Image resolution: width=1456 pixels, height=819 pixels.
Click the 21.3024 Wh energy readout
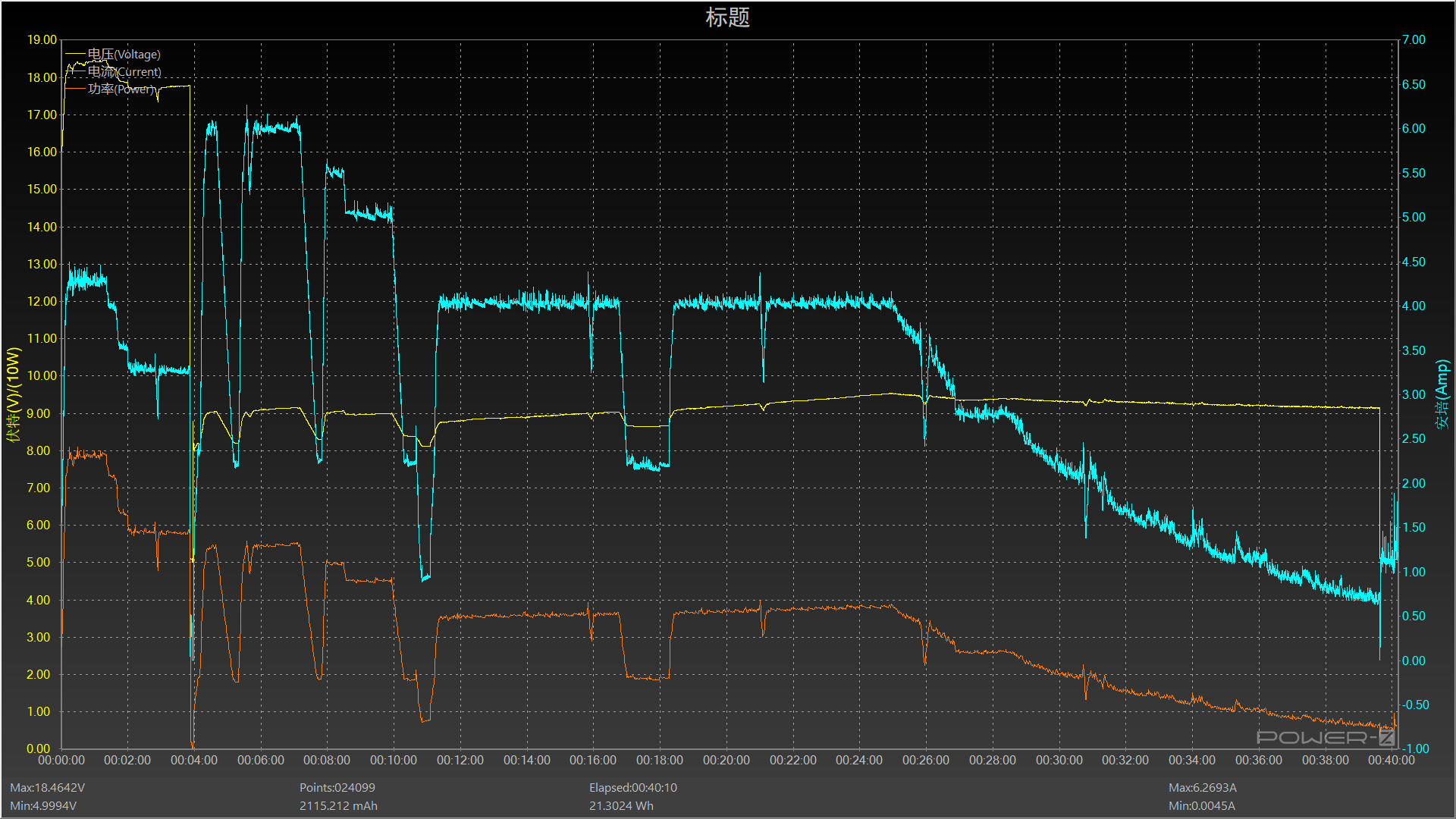pos(621,806)
